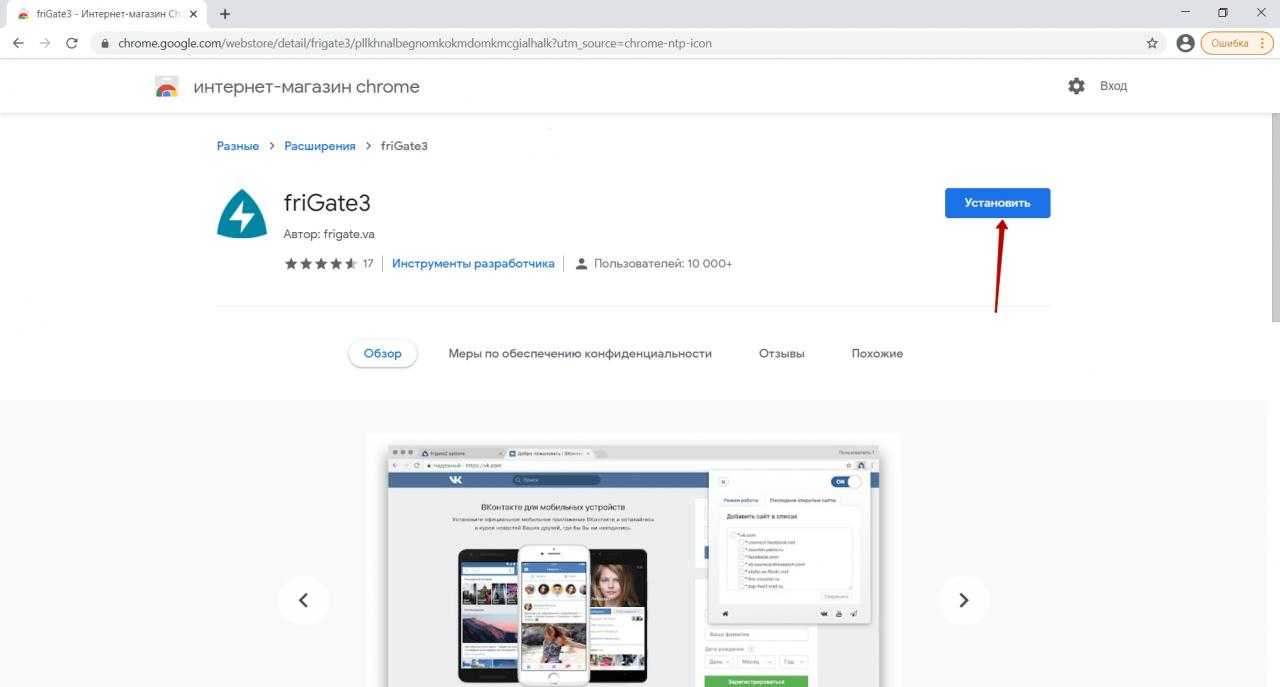Open store settings gear icon

(x=1076, y=86)
